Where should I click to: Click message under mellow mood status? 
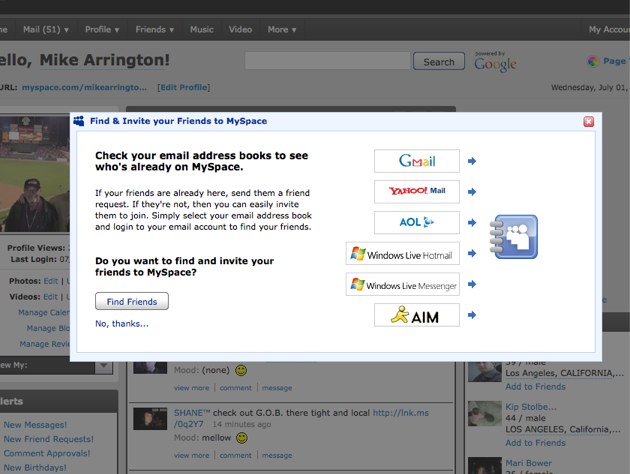277,456
